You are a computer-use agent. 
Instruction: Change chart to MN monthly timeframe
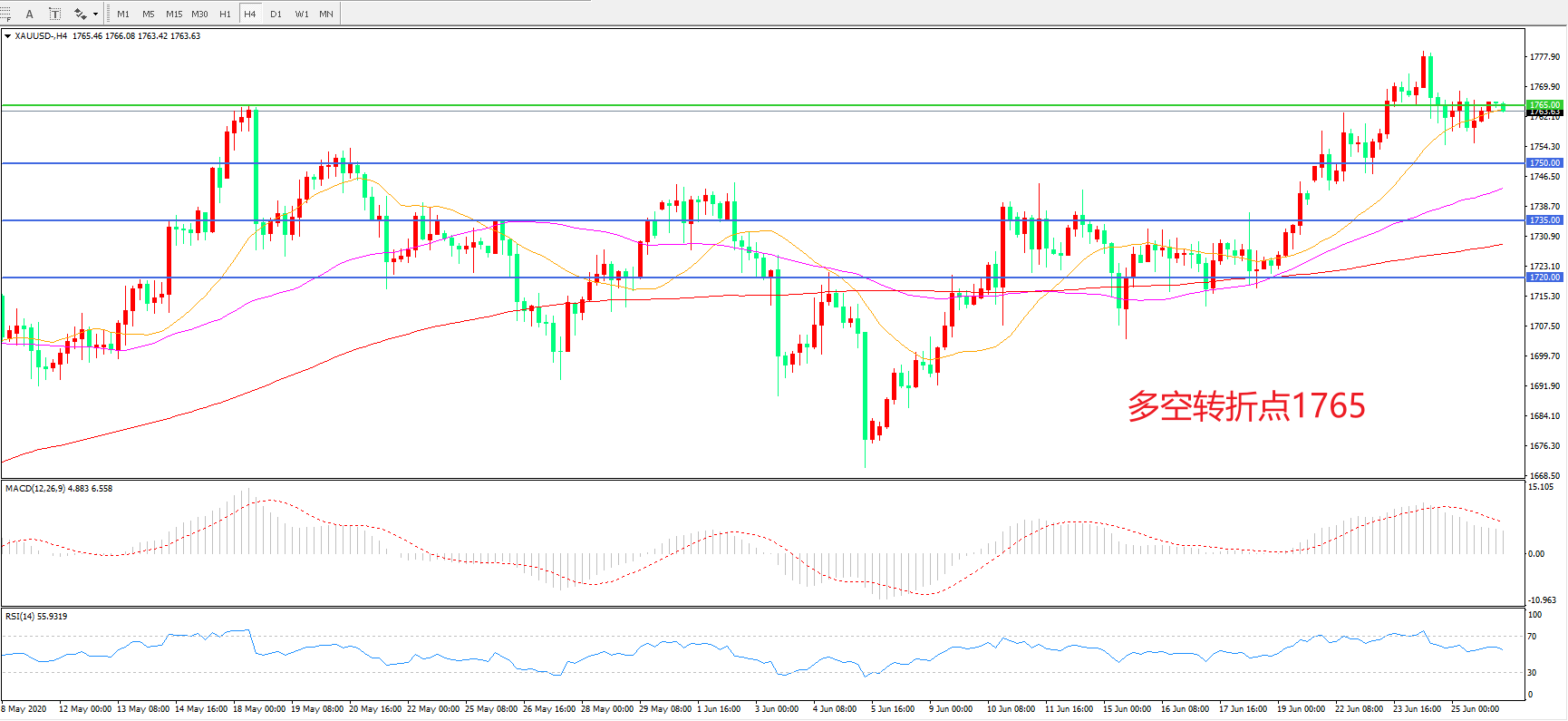[x=326, y=14]
